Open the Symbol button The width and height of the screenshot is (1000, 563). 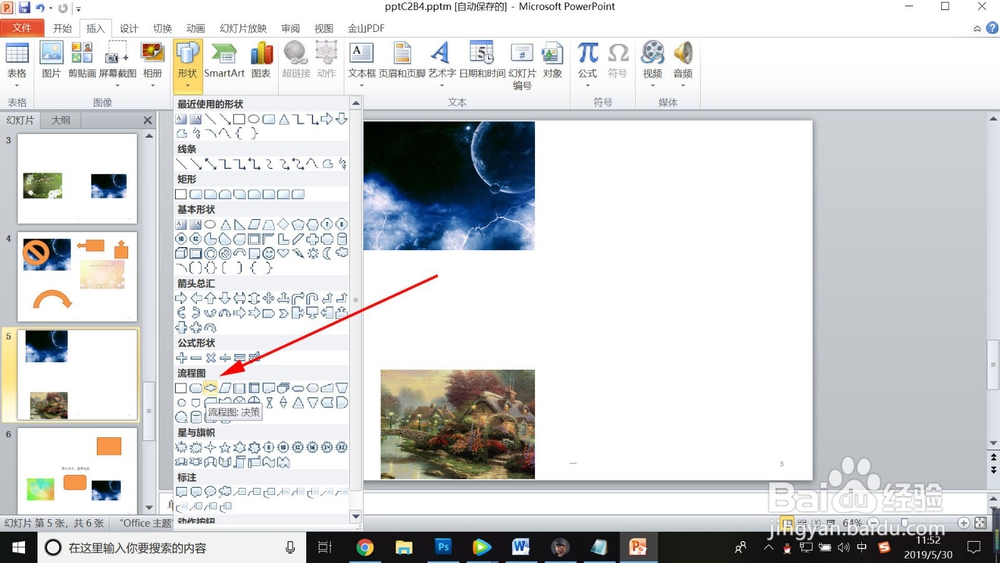coord(617,60)
